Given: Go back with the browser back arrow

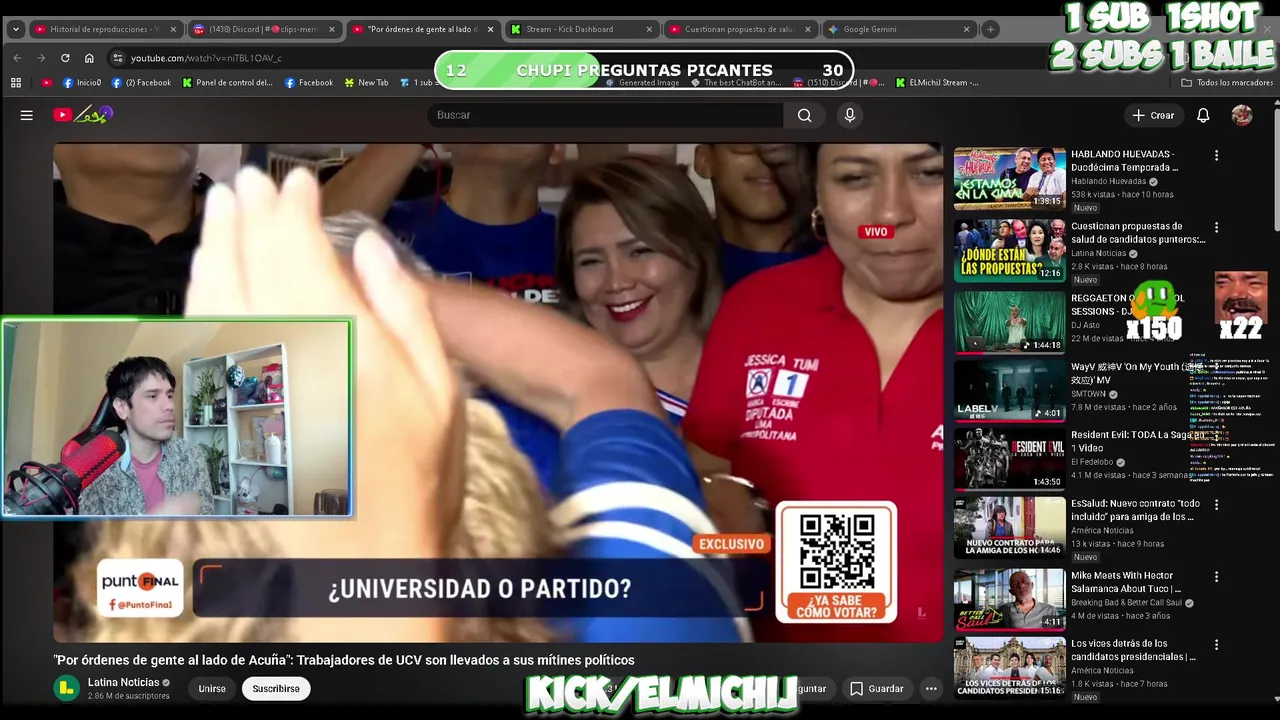Looking at the screenshot, I should pyautogui.click(x=17, y=58).
